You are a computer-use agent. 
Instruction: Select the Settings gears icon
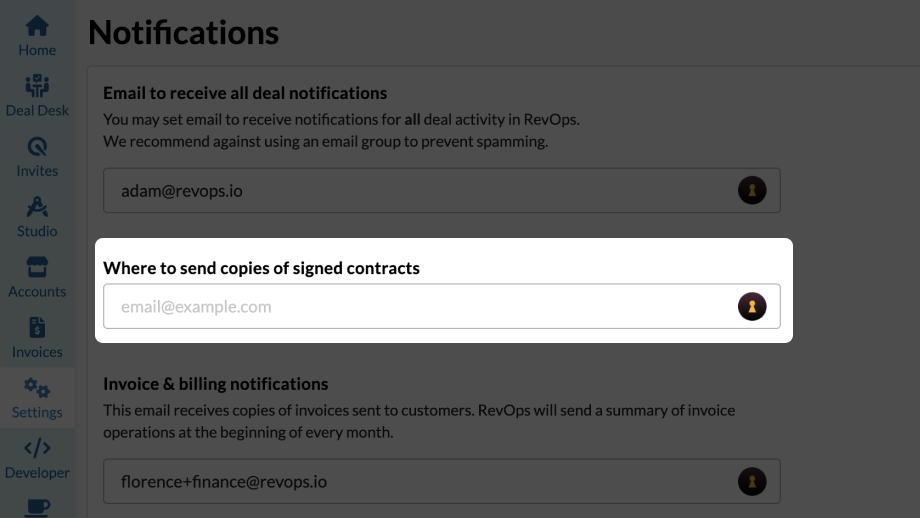tap(37, 388)
